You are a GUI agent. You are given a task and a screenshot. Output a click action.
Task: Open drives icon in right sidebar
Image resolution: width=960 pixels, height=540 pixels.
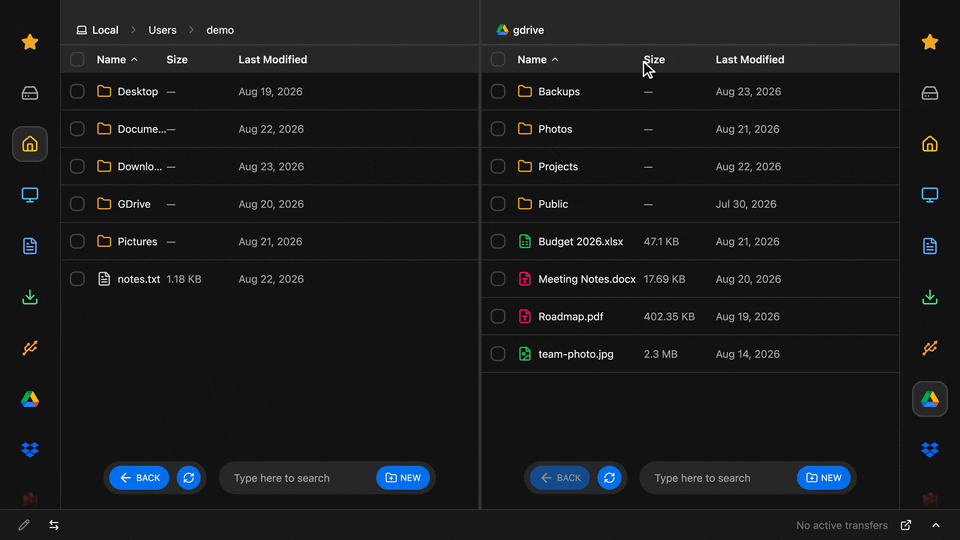click(x=930, y=93)
